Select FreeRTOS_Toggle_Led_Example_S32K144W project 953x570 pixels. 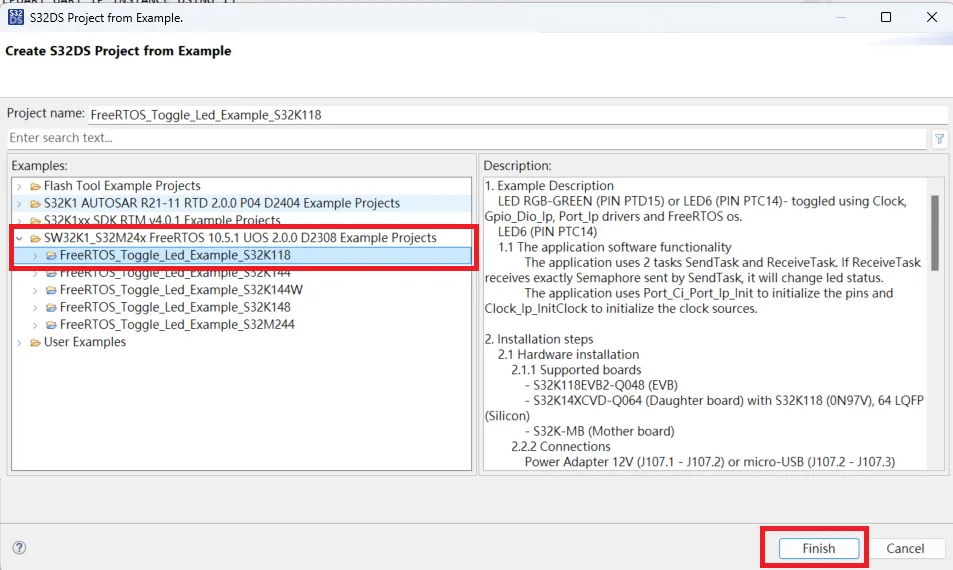coord(180,290)
